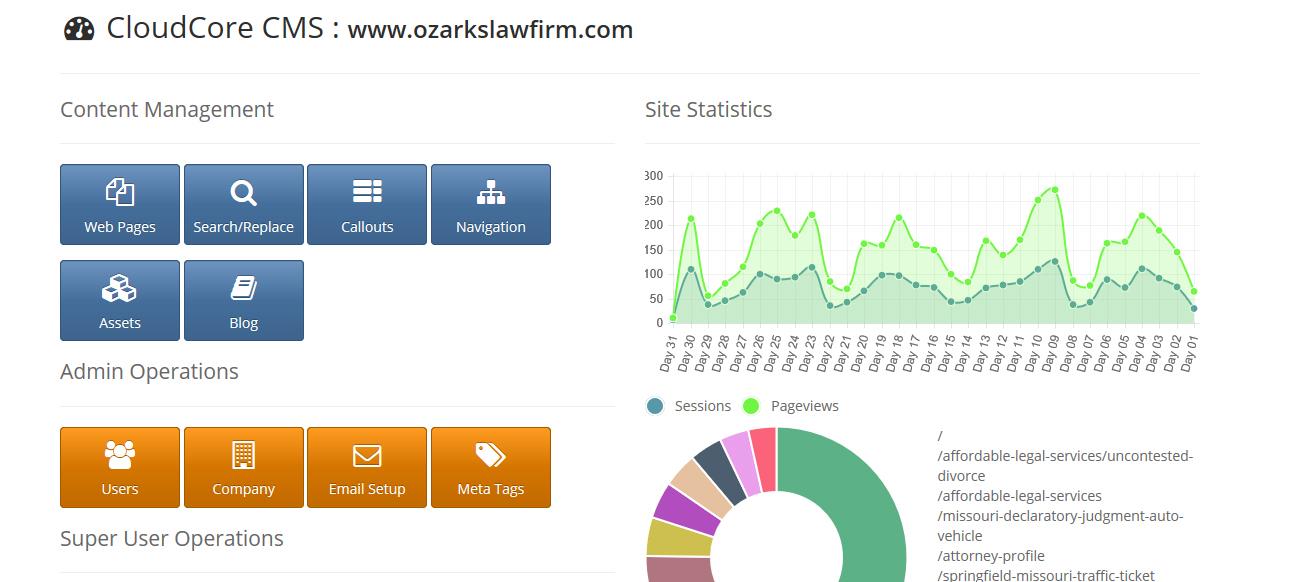Viewport: 1293px width, 582px height.
Task: Open the Navigation editor
Action: pyautogui.click(x=490, y=205)
